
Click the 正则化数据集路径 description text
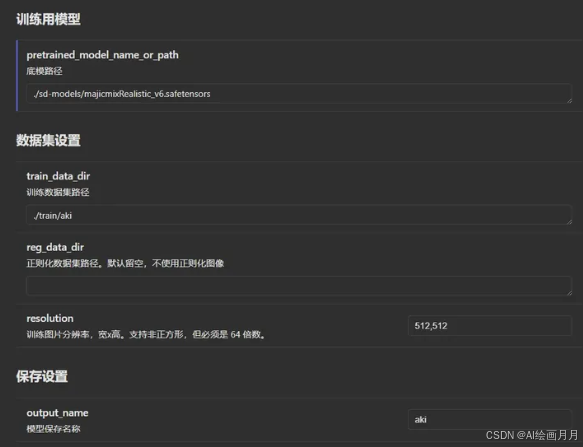125,263
